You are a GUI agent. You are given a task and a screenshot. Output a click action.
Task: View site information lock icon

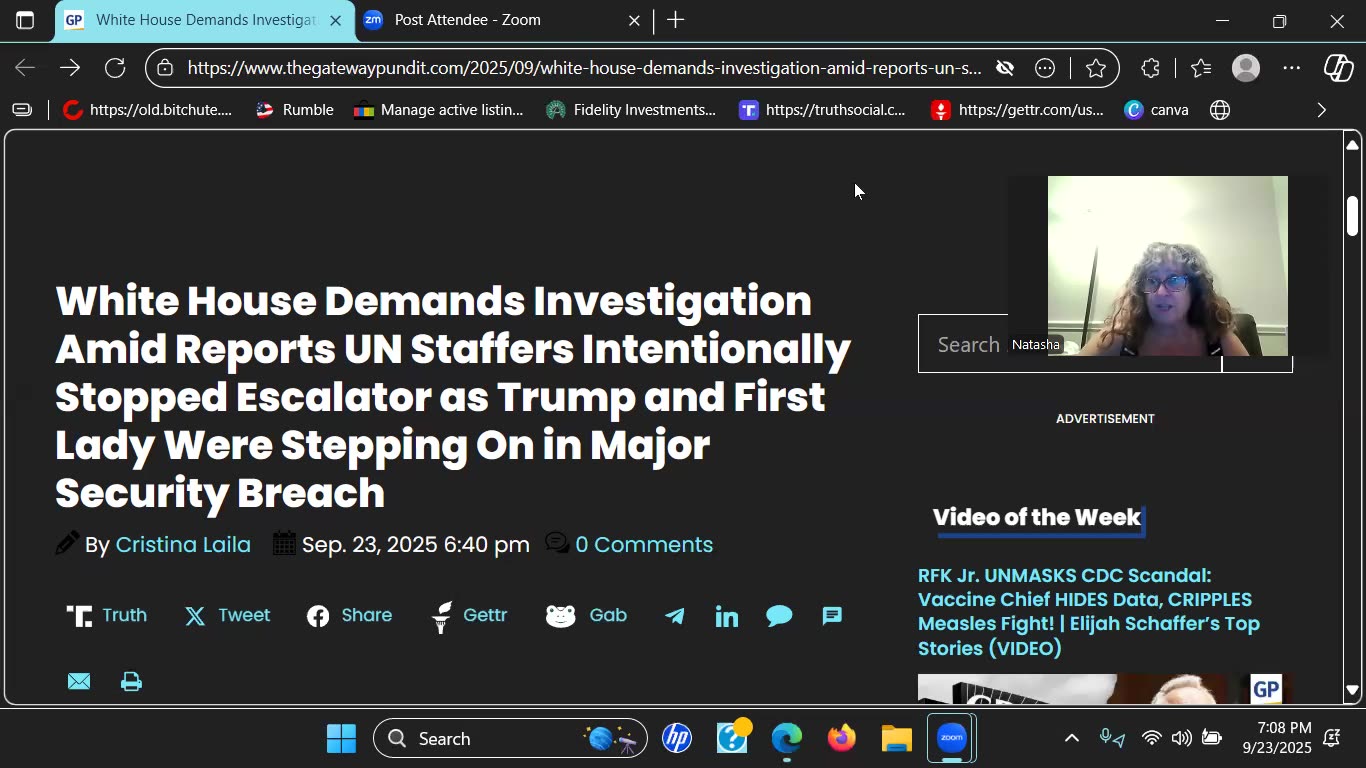(x=166, y=68)
